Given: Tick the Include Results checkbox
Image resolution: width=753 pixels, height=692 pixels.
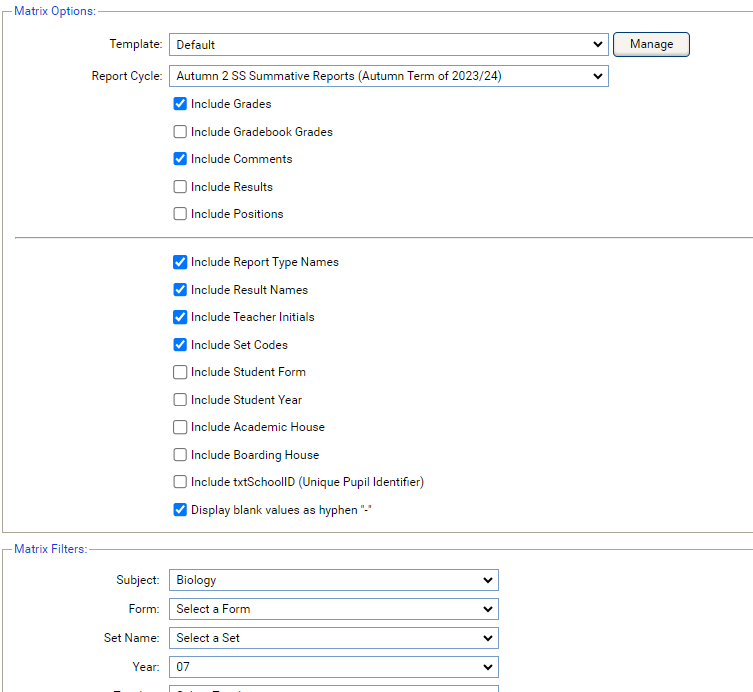Looking at the screenshot, I should click(x=180, y=187).
